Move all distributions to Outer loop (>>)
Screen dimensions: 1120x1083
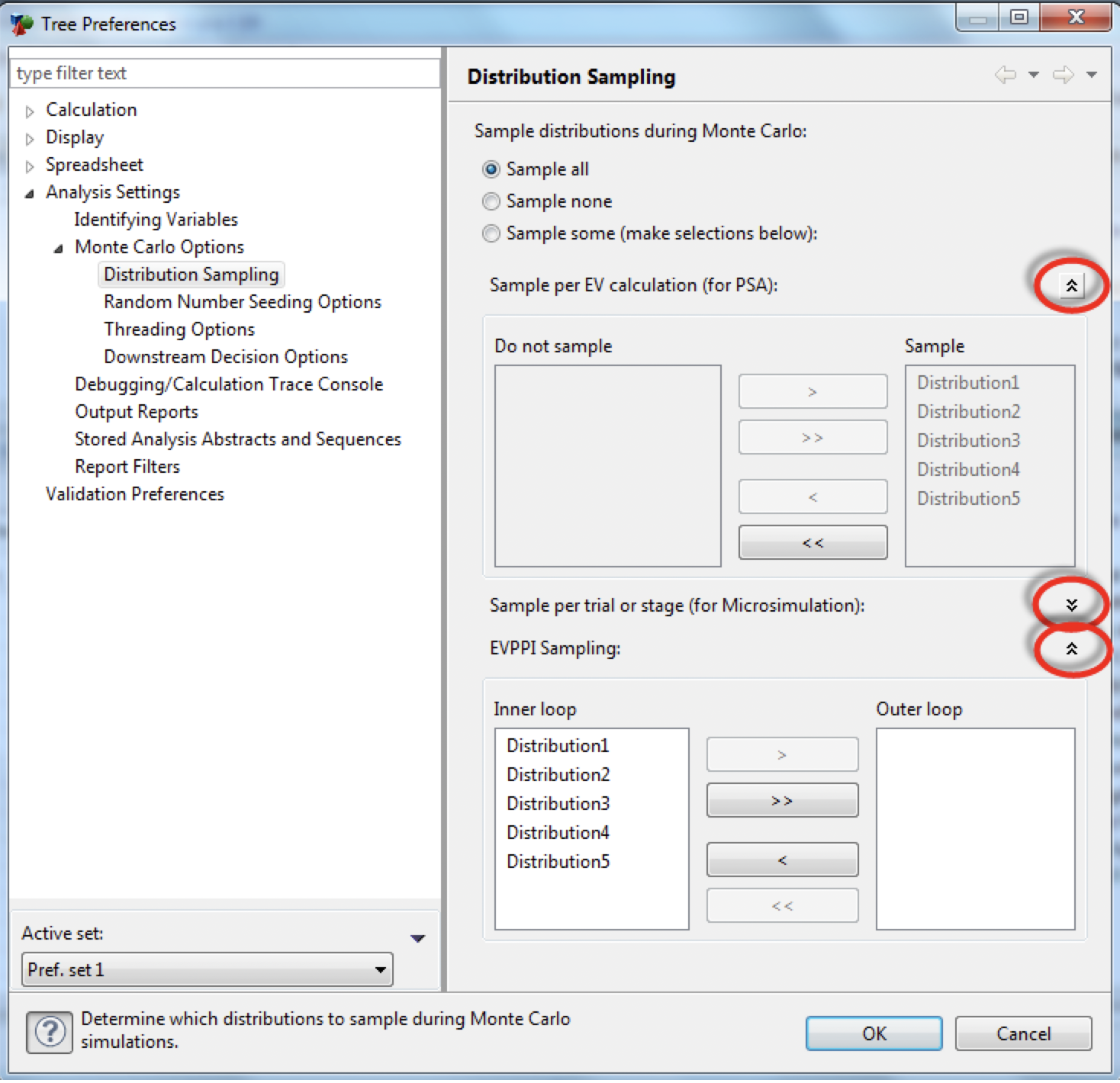(782, 801)
